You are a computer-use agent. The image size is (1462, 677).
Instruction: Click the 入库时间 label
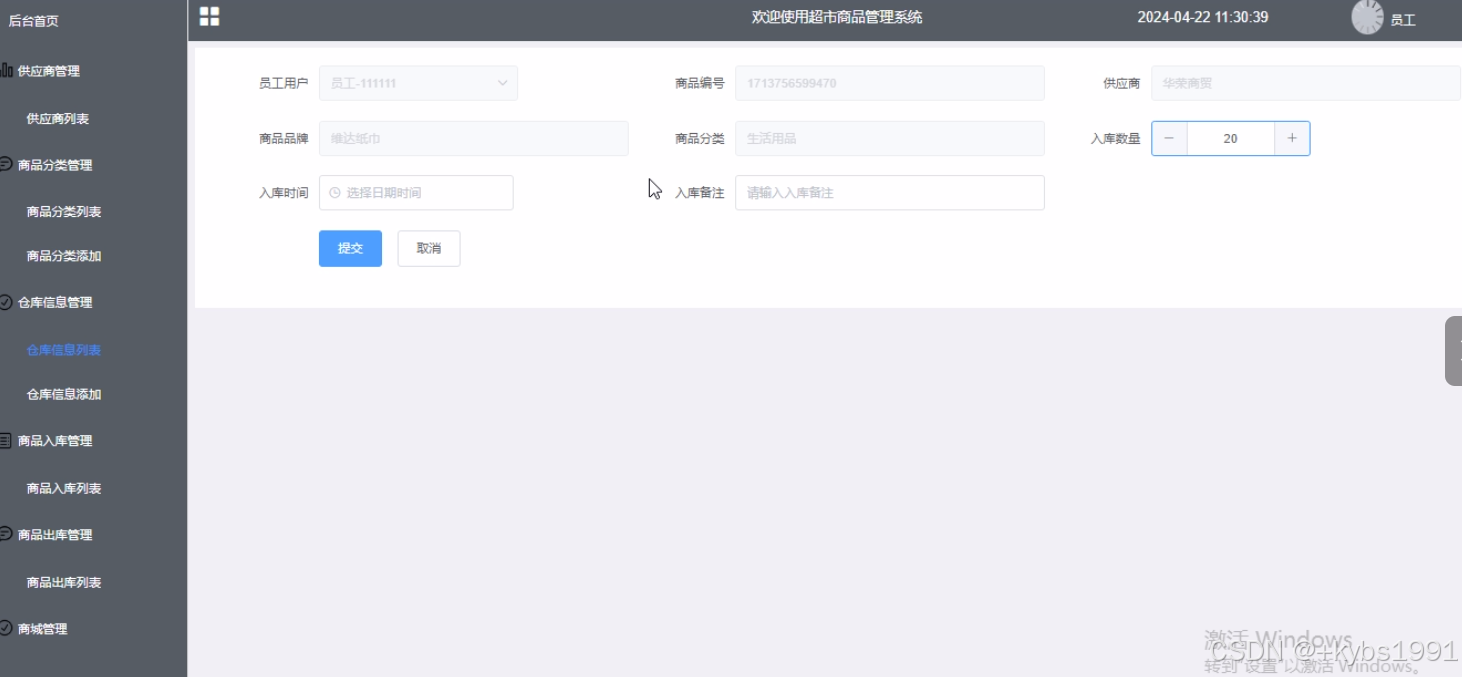[283, 193]
